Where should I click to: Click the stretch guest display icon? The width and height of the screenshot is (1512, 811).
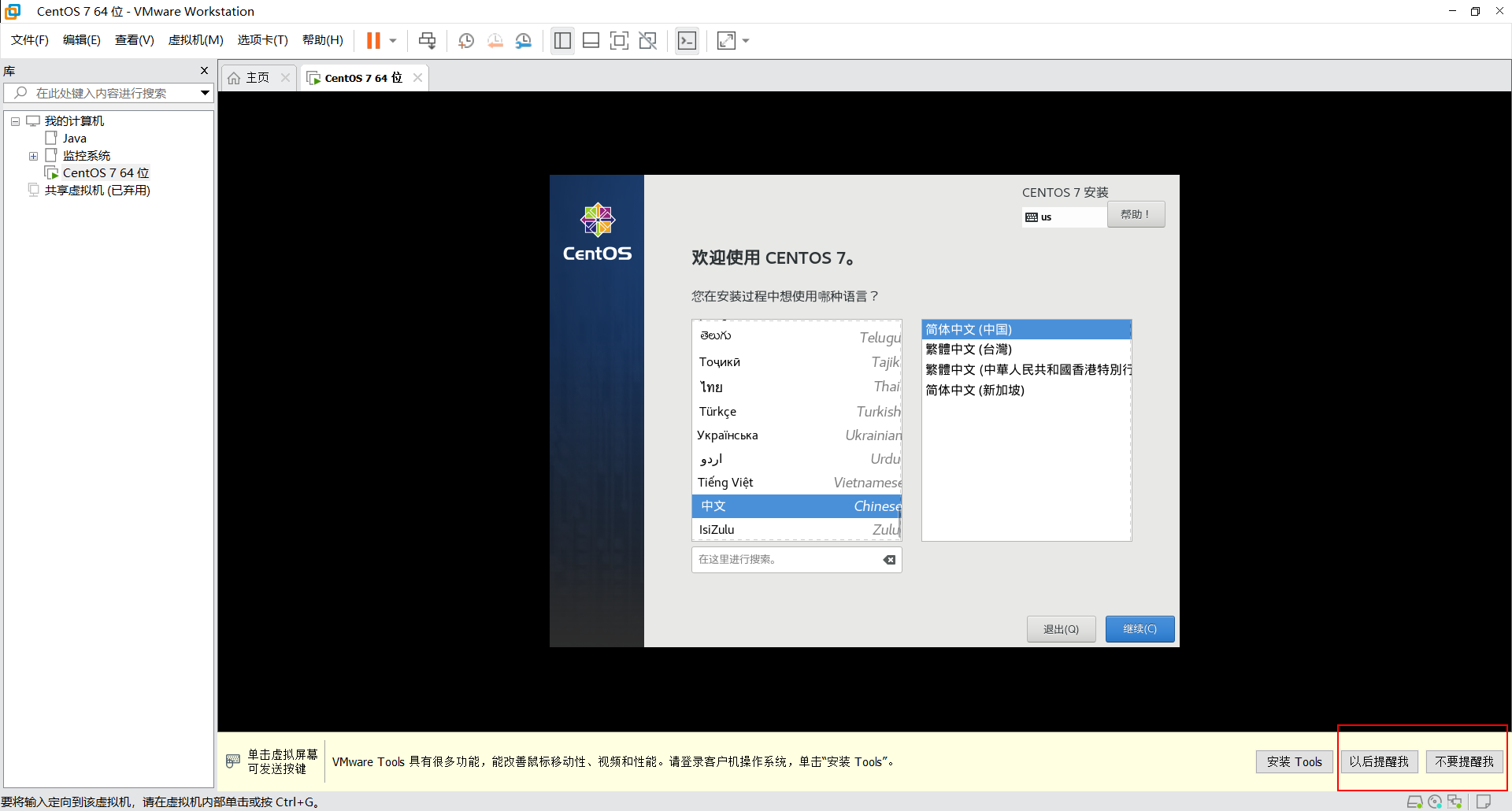click(726, 40)
